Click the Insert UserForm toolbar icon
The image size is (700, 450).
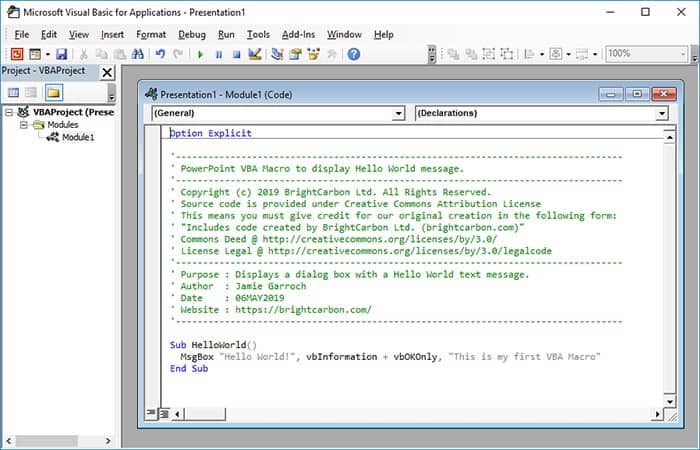(x=35, y=54)
